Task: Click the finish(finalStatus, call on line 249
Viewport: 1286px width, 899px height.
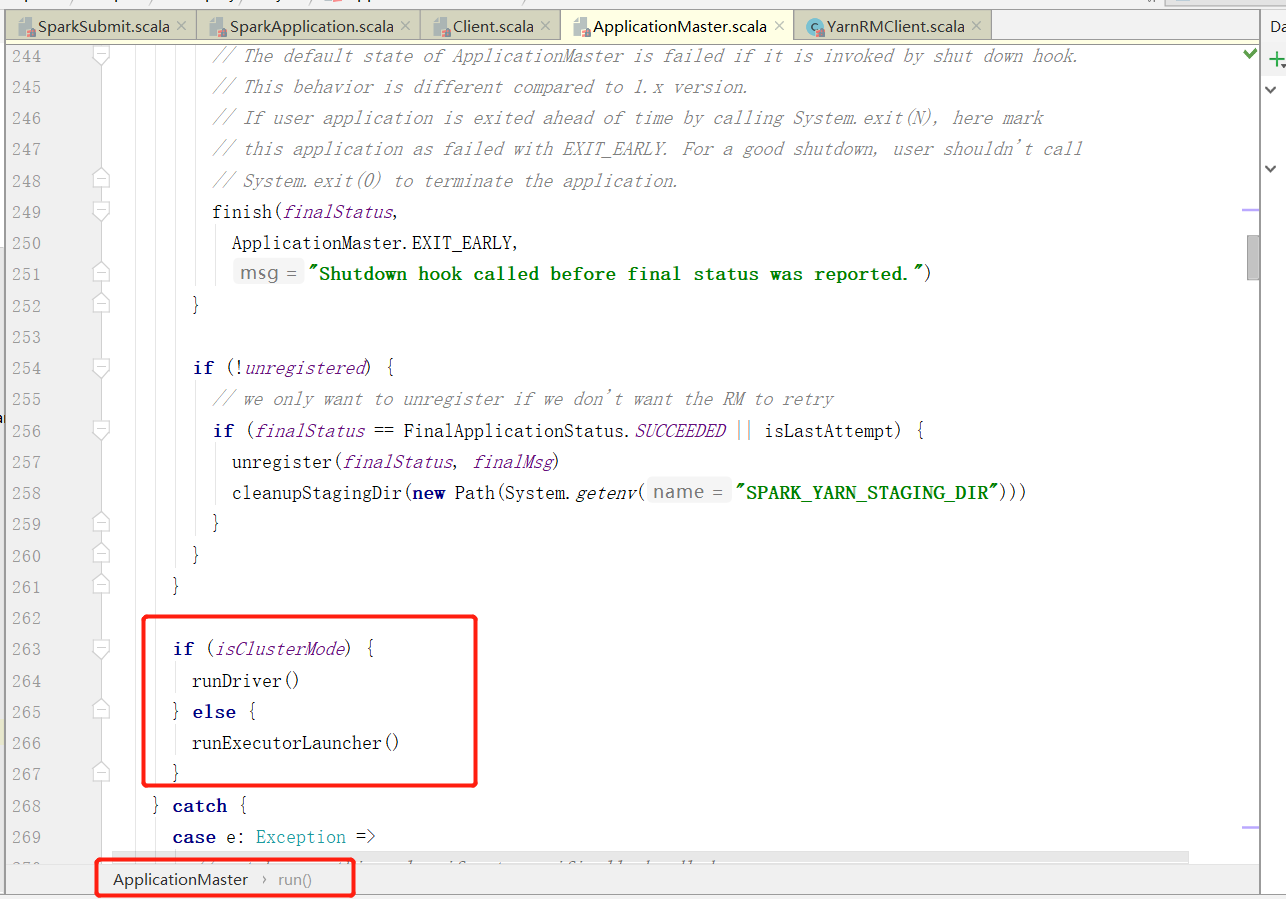Action: 305,211
